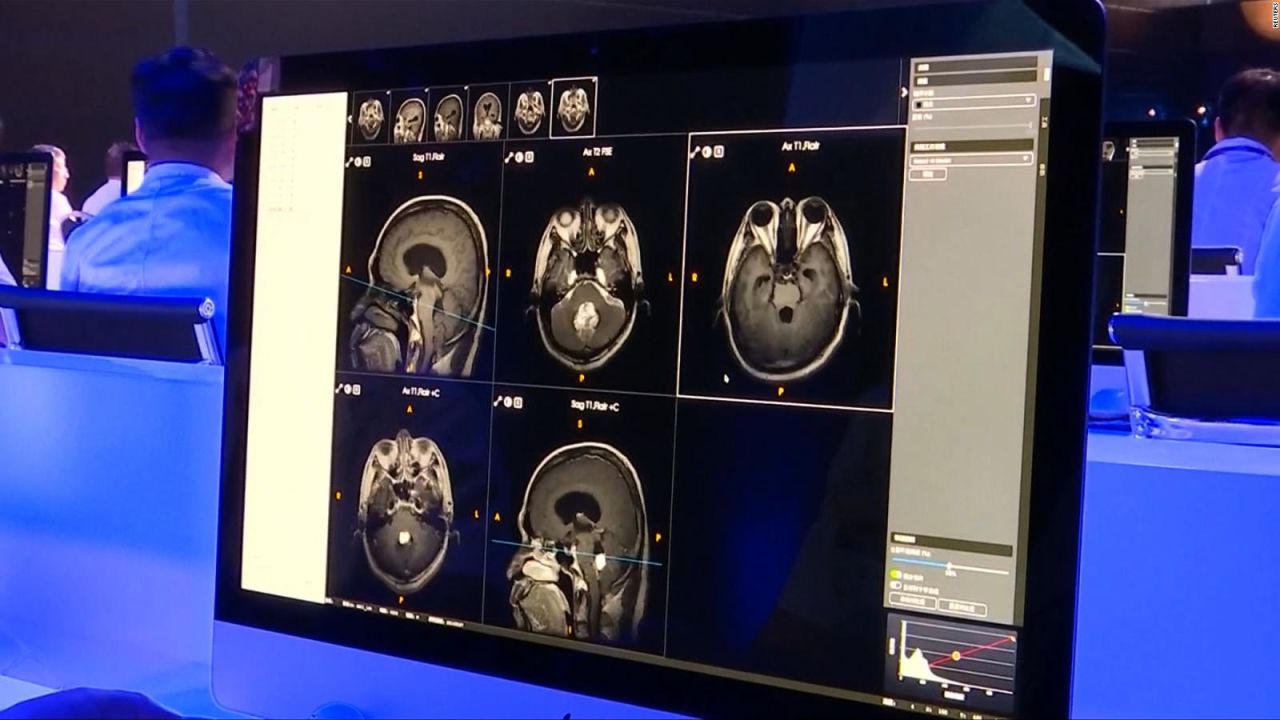
Task: Open the first dropdown in the right panel
Action: click(x=974, y=102)
